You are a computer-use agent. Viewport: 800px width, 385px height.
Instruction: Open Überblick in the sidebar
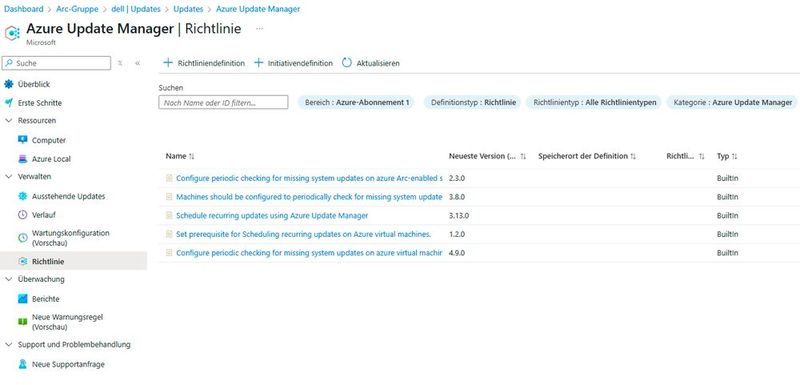pyautogui.click(x=34, y=84)
